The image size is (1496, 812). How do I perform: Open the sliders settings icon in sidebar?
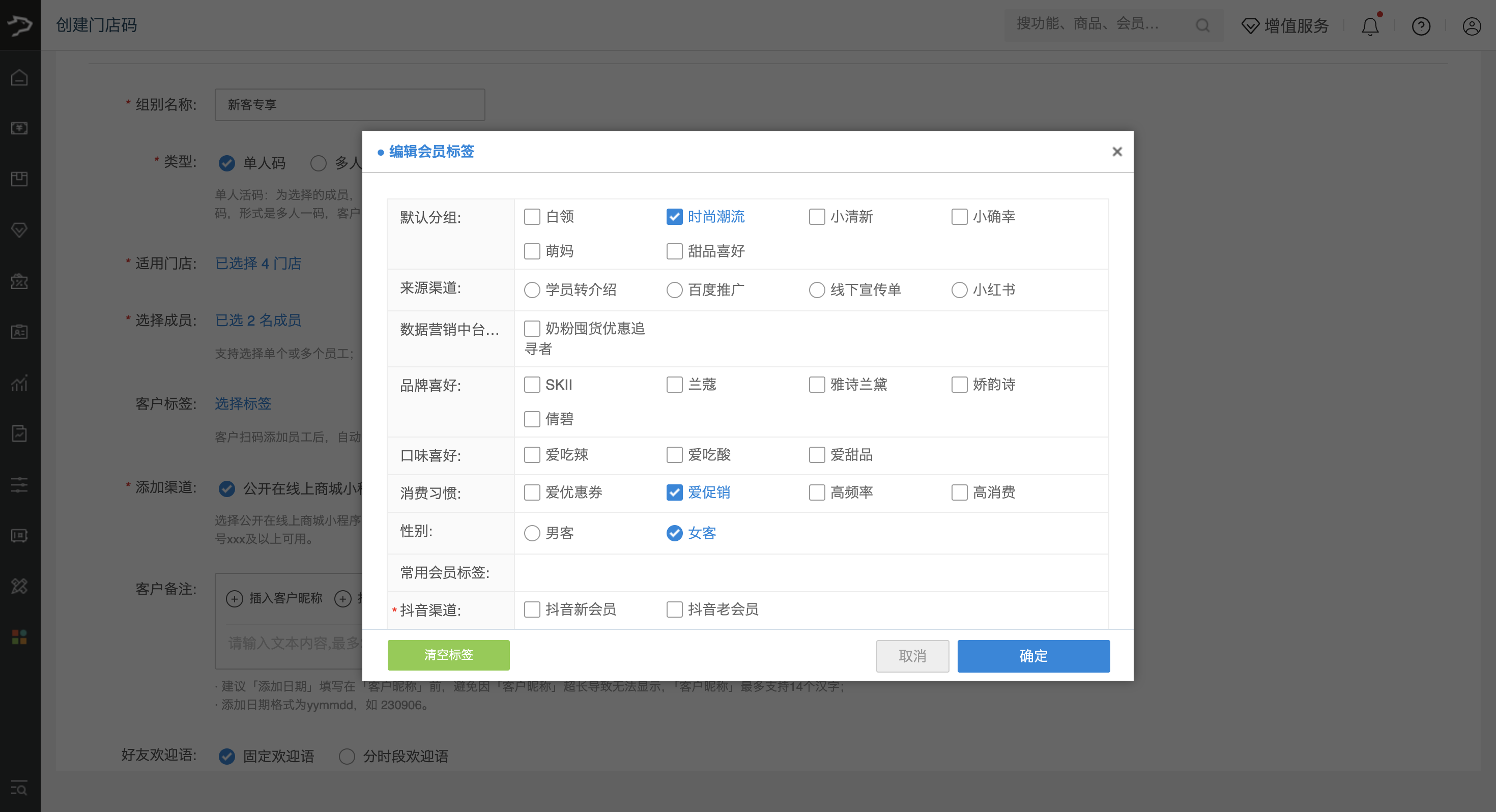tap(19, 484)
